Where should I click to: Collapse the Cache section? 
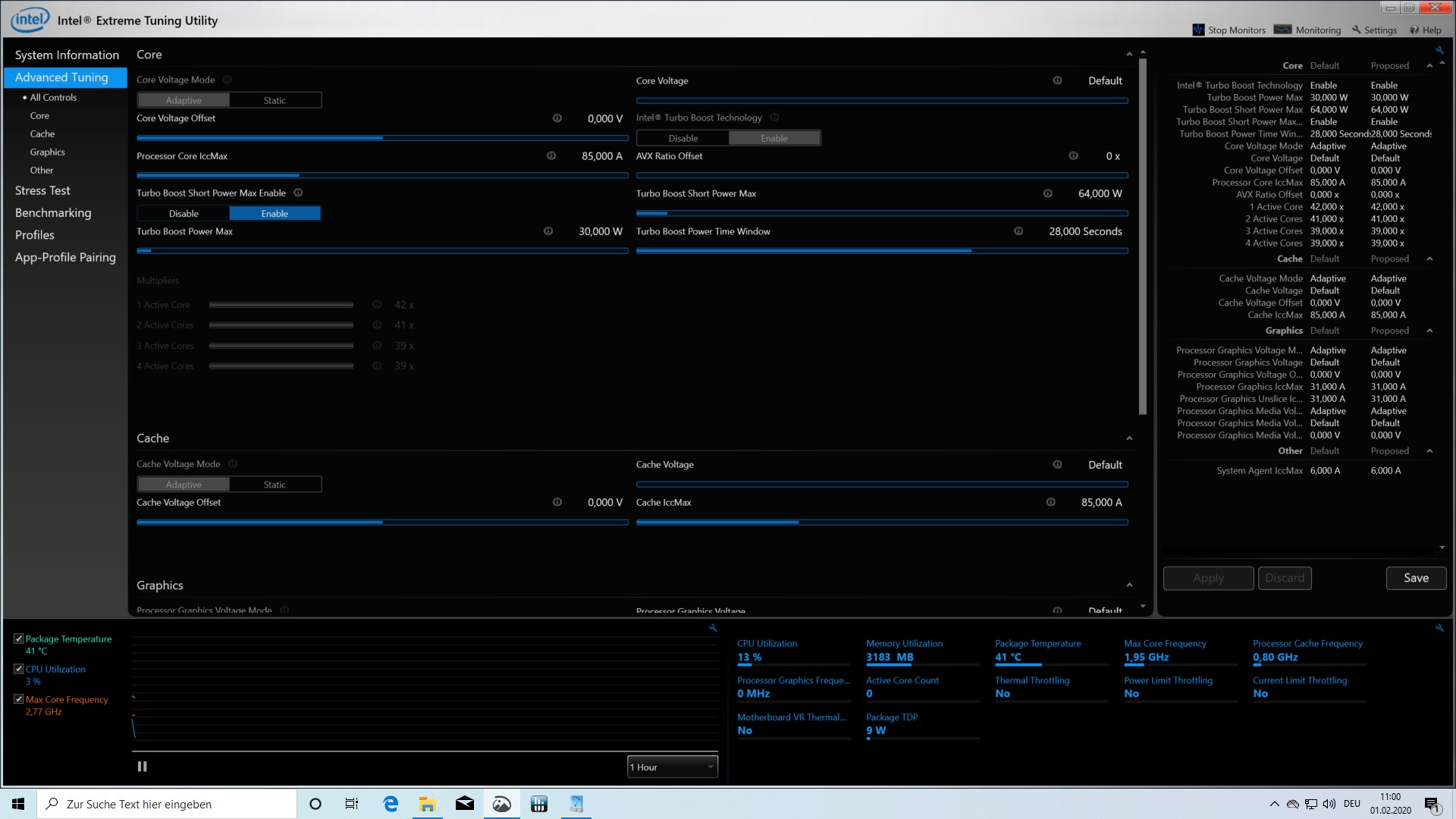tap(1129, 438)
